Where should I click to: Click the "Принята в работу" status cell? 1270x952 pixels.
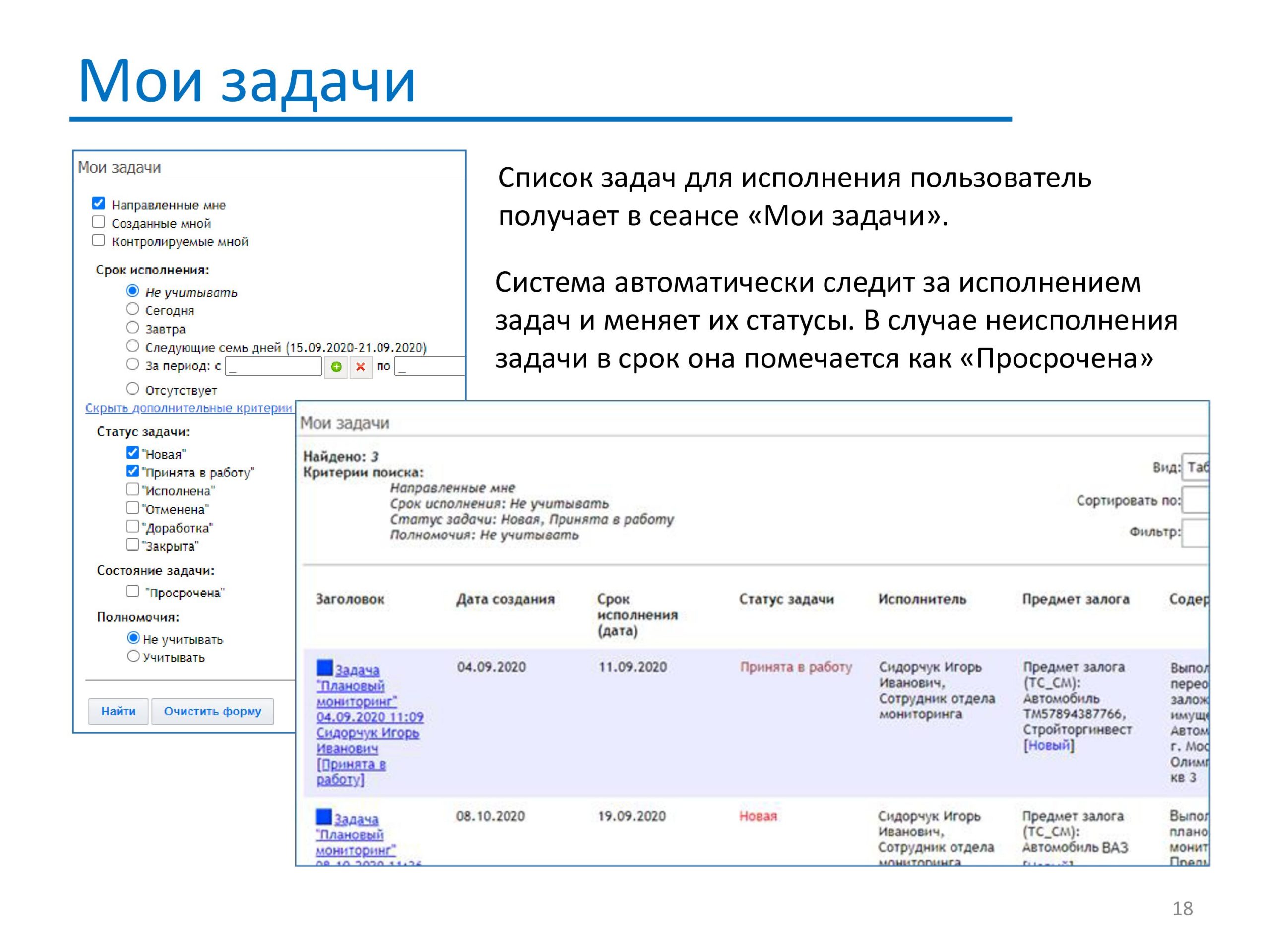[x=796, y=667]
